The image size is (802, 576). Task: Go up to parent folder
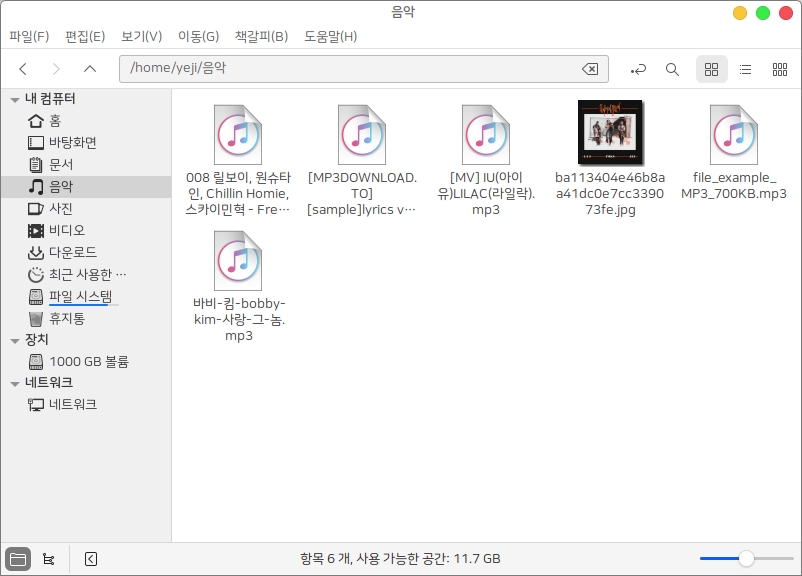click(90, 69)
